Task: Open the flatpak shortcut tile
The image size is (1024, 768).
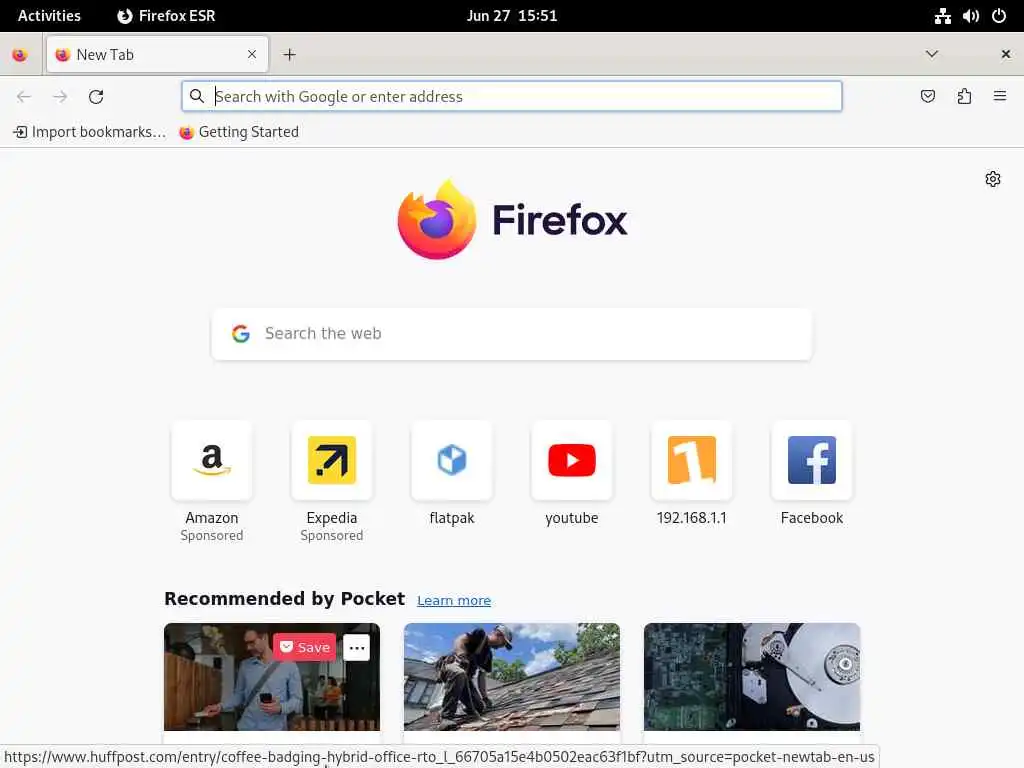Action: [452, 460]
